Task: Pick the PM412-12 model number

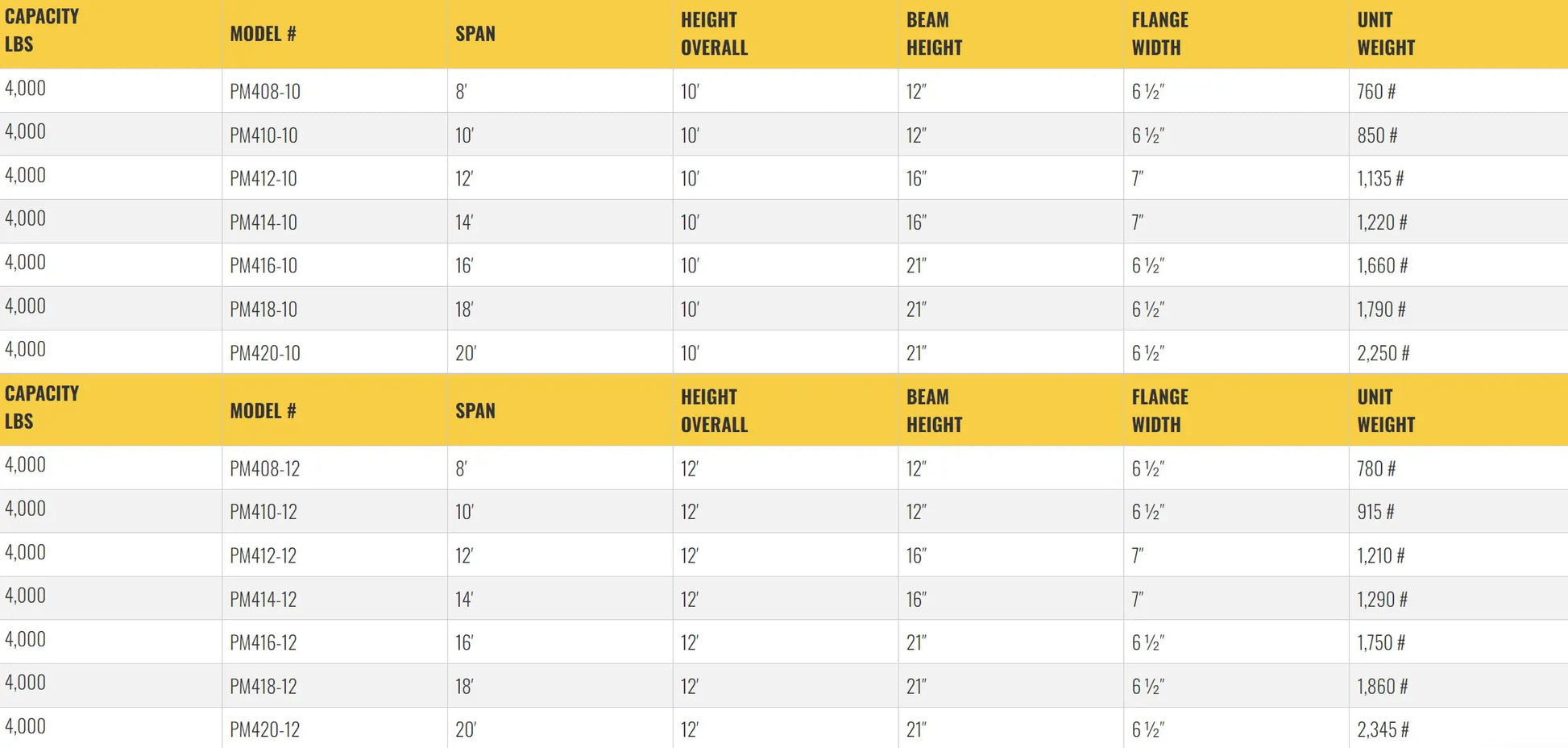Action: tap(263, 556)
